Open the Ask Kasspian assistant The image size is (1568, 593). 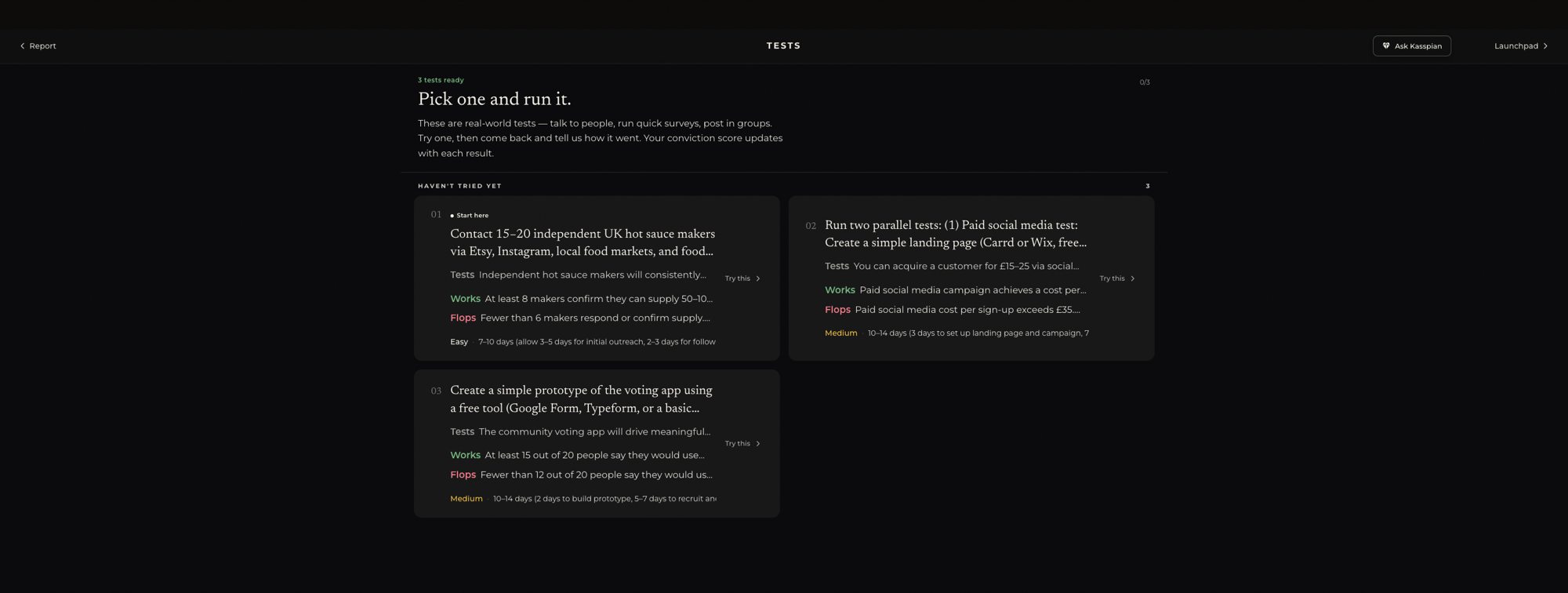point(1411,46)
